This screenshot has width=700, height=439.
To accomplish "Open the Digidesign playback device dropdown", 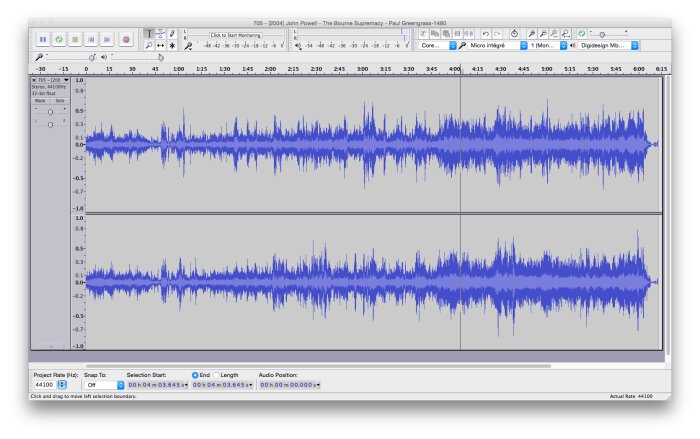I will (608, 46).
